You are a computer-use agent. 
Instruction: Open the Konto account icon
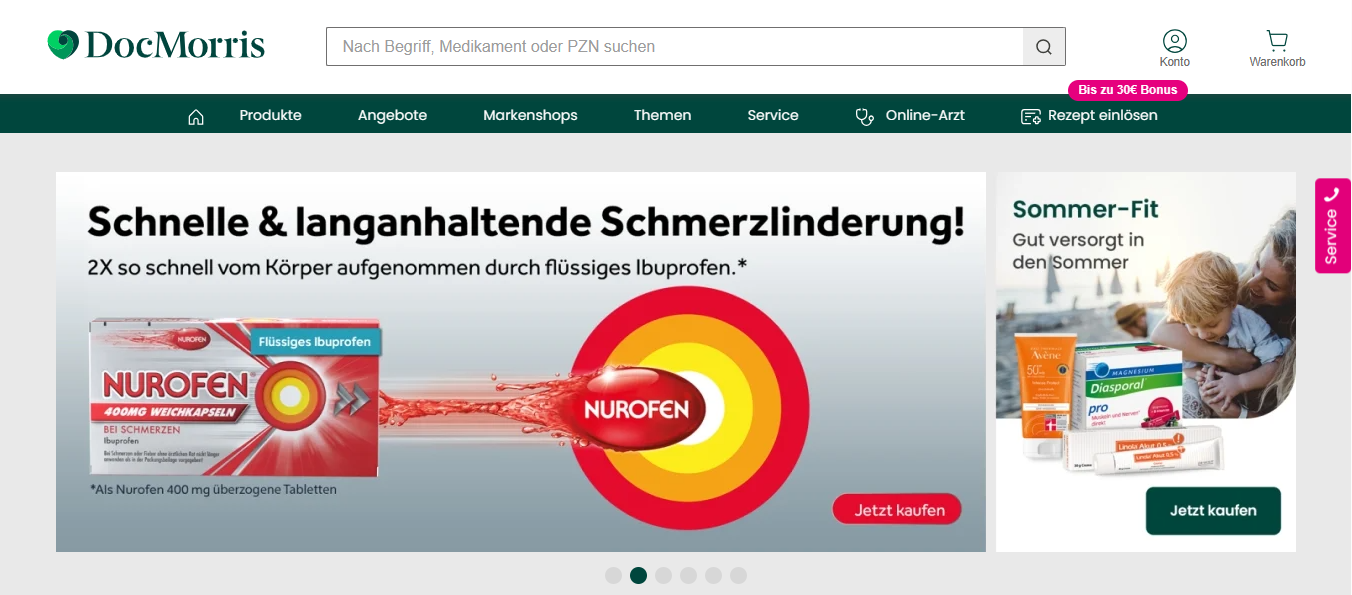coord(1175,41)
